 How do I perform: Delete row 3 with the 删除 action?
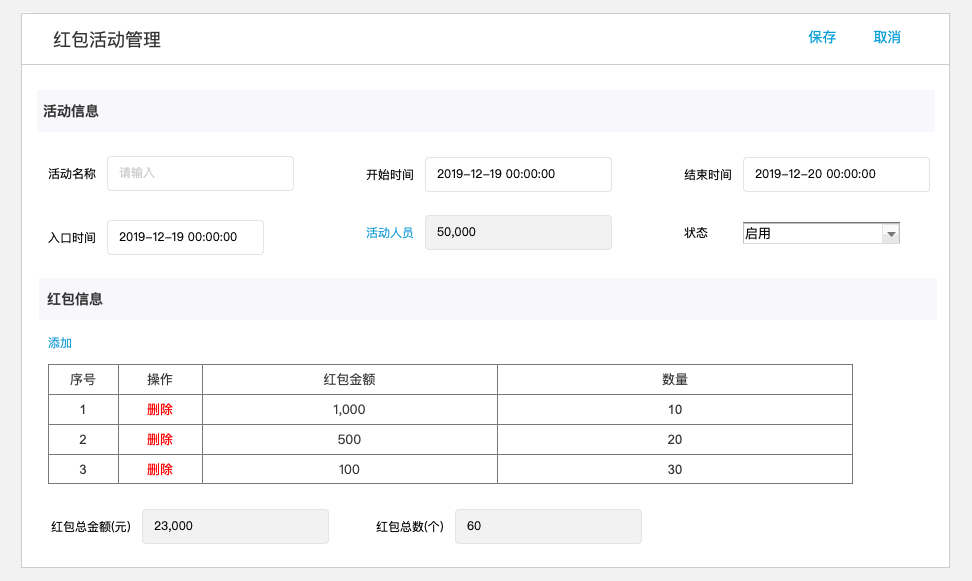click(161, 469)
